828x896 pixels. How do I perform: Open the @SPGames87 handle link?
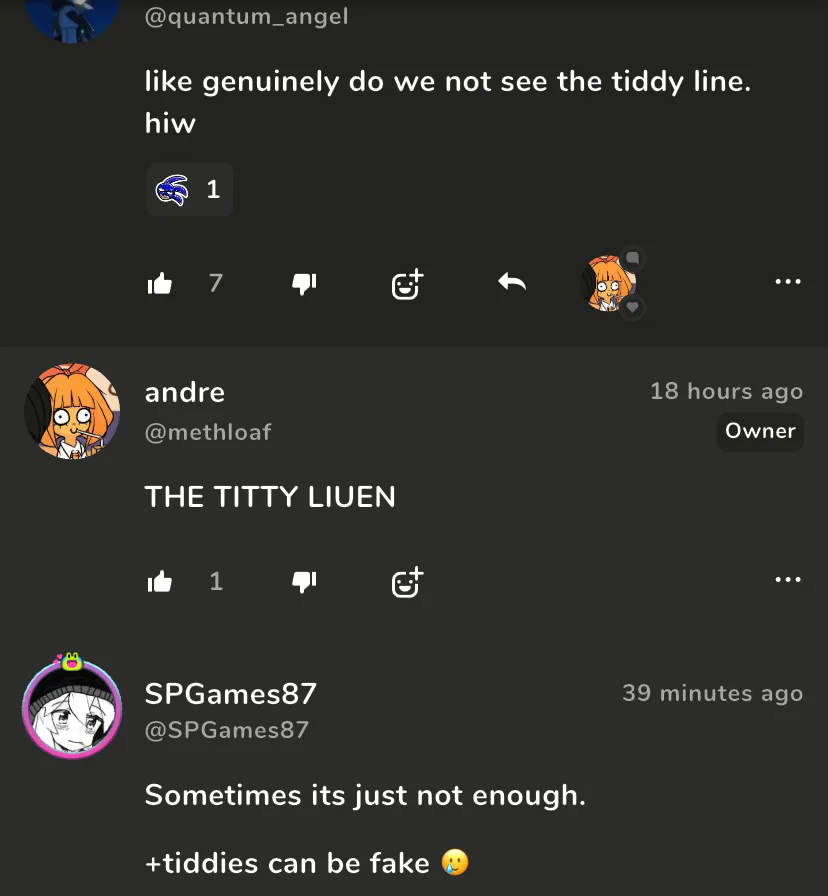pyautogui.click(x=227, y=730)
